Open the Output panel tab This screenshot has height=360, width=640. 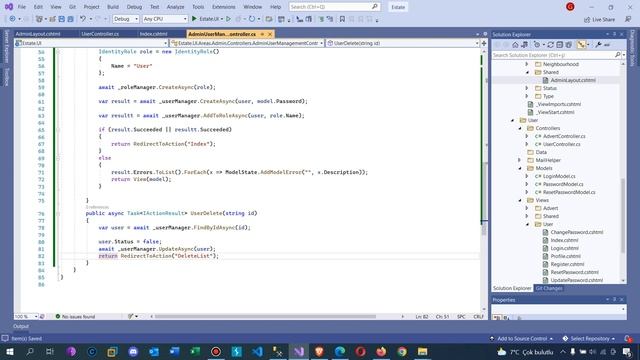(x=21, y=326)
